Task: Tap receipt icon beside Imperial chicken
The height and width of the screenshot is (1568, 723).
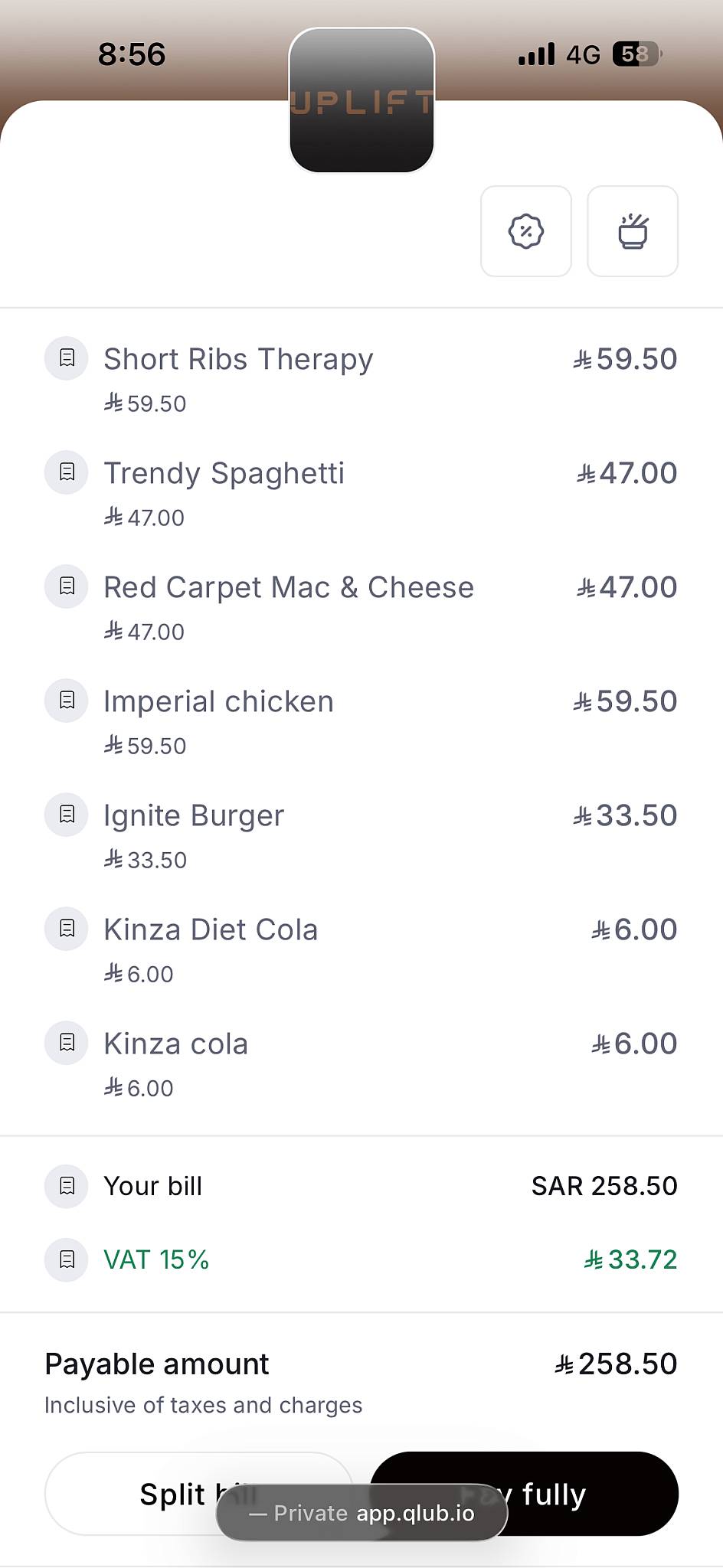Action: coord(67,701)
